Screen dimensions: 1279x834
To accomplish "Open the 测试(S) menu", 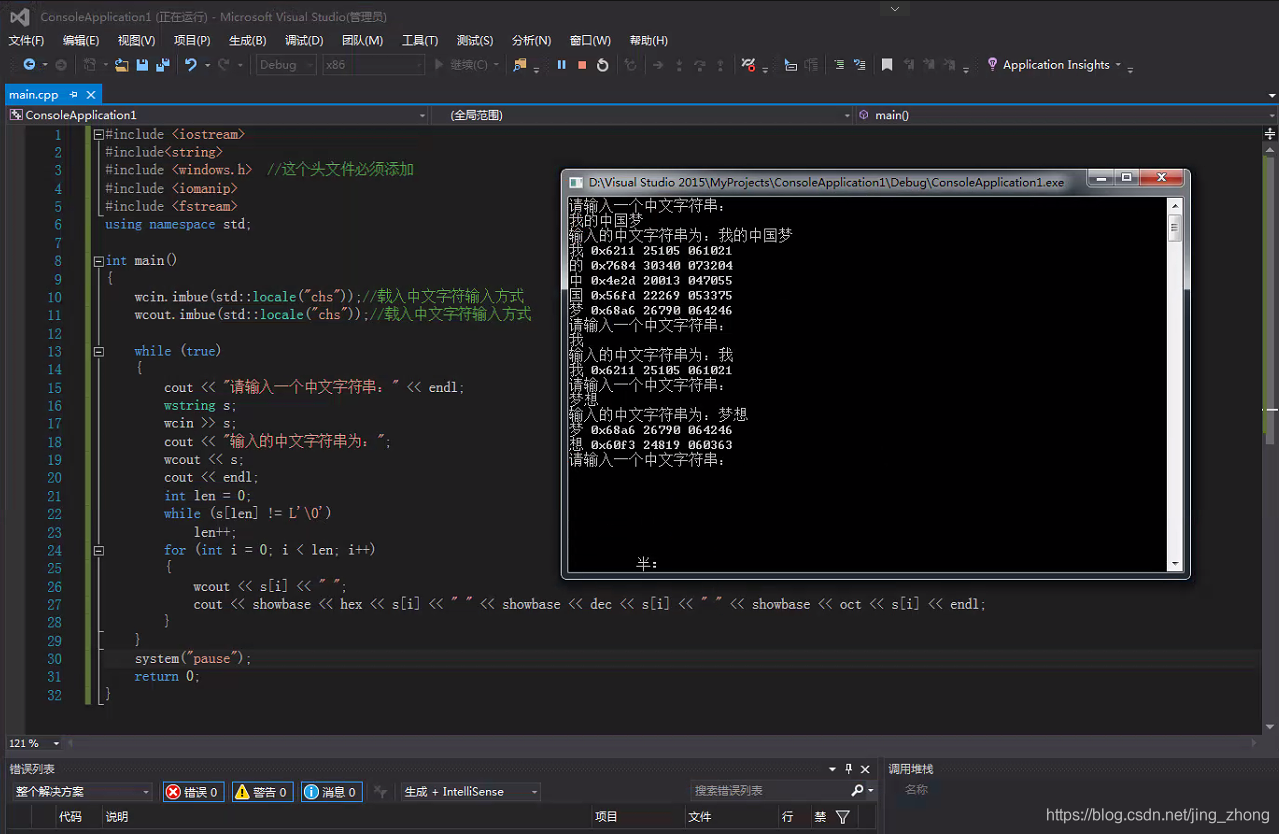I will point(475,41).
